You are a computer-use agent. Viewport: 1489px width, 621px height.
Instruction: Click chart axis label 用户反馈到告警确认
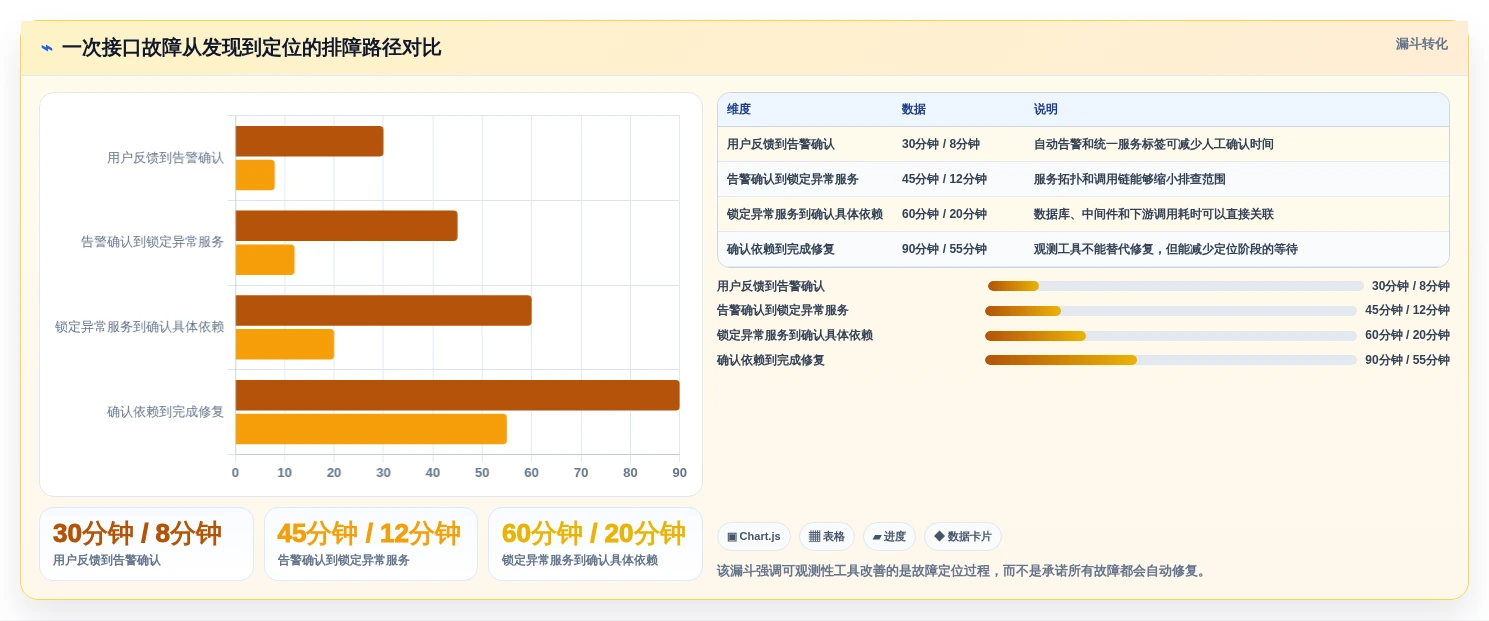[166, 158]
